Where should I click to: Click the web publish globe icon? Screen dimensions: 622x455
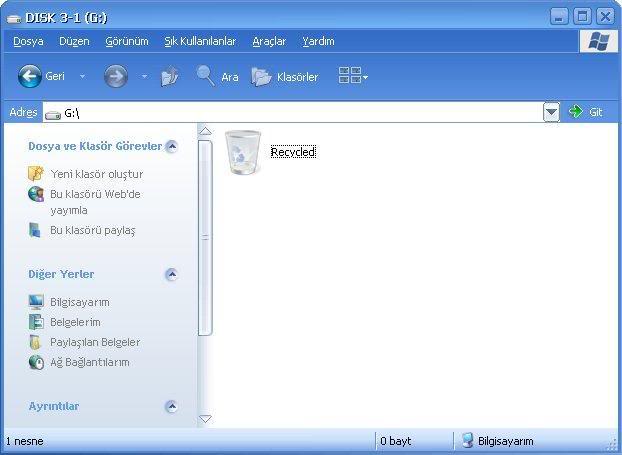click(x=36, y=194)
